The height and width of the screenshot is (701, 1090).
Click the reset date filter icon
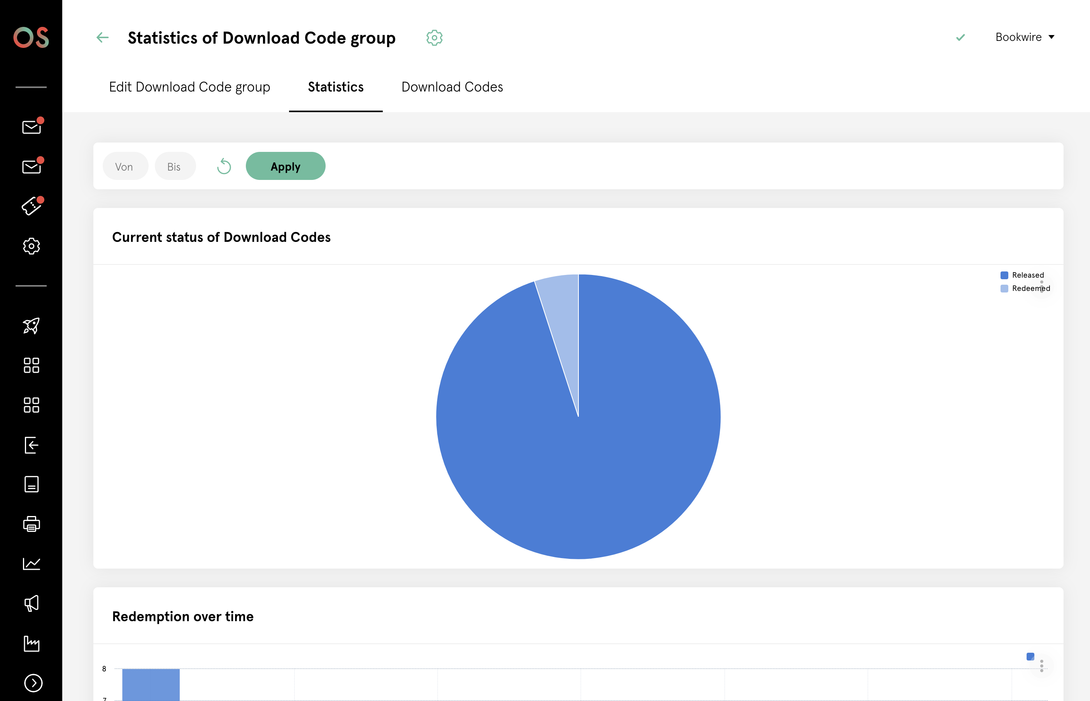pyautogui.click(x=224, y=167)
